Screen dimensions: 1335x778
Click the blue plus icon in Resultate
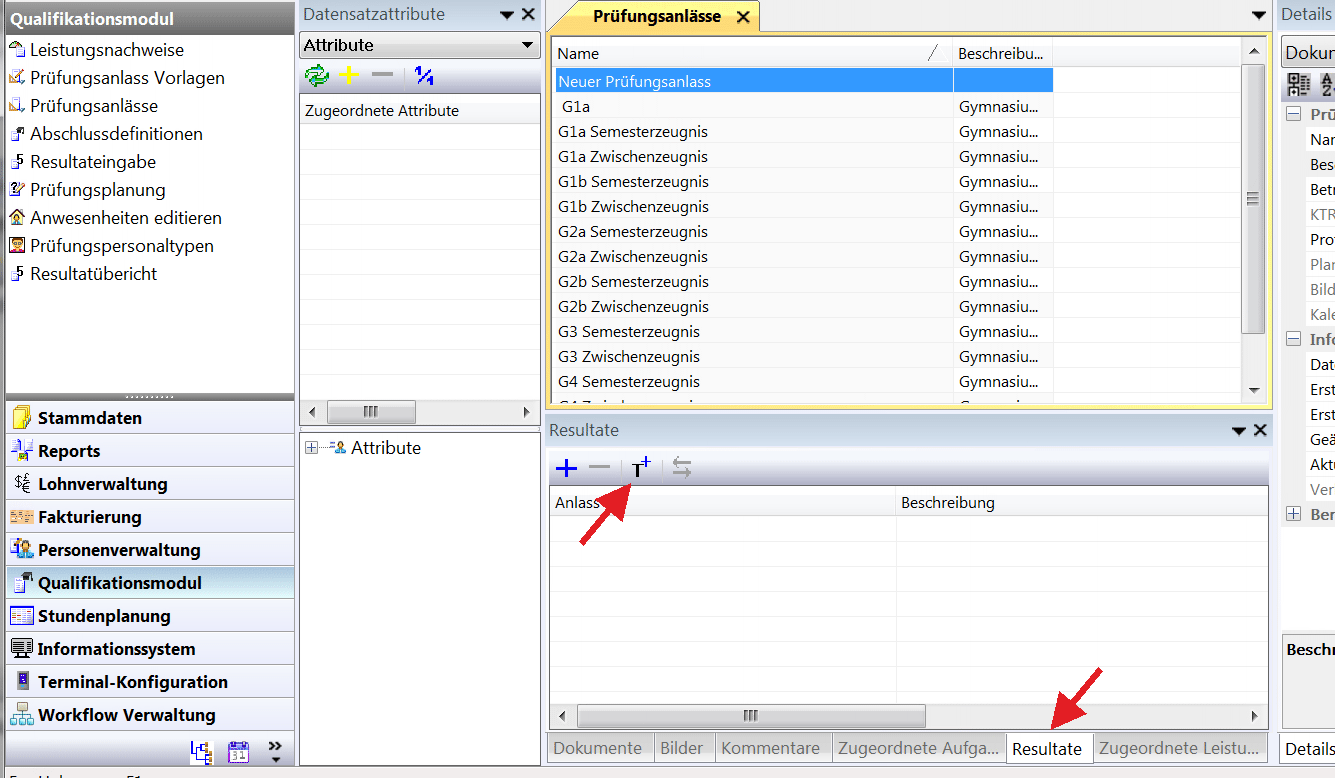click(x=566, y=468)
